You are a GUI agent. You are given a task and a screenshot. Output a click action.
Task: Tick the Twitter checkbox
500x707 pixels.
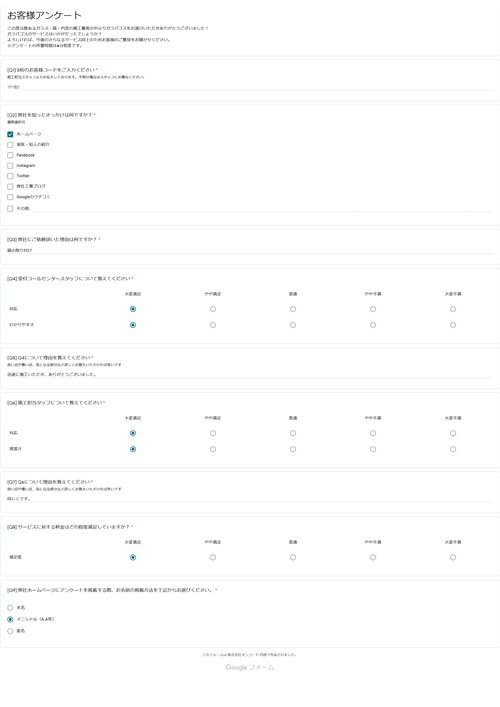pos(10,176)
